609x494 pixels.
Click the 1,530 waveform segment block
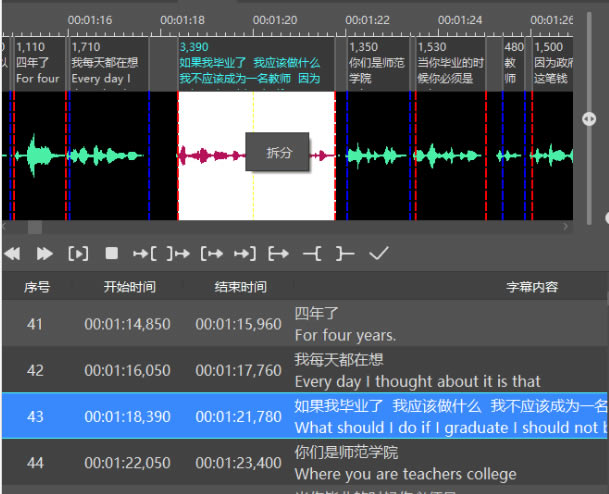pos(451,64)
